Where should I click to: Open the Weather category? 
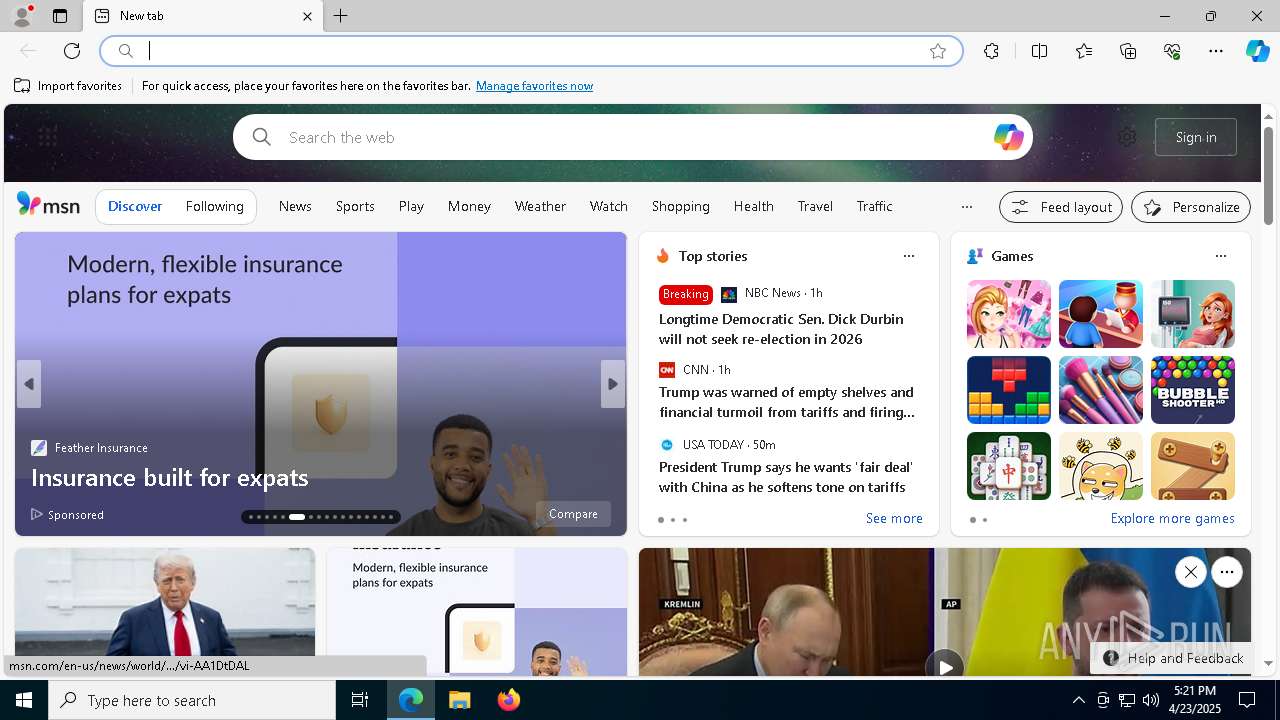pyautogui.click(x=540, y=206)
